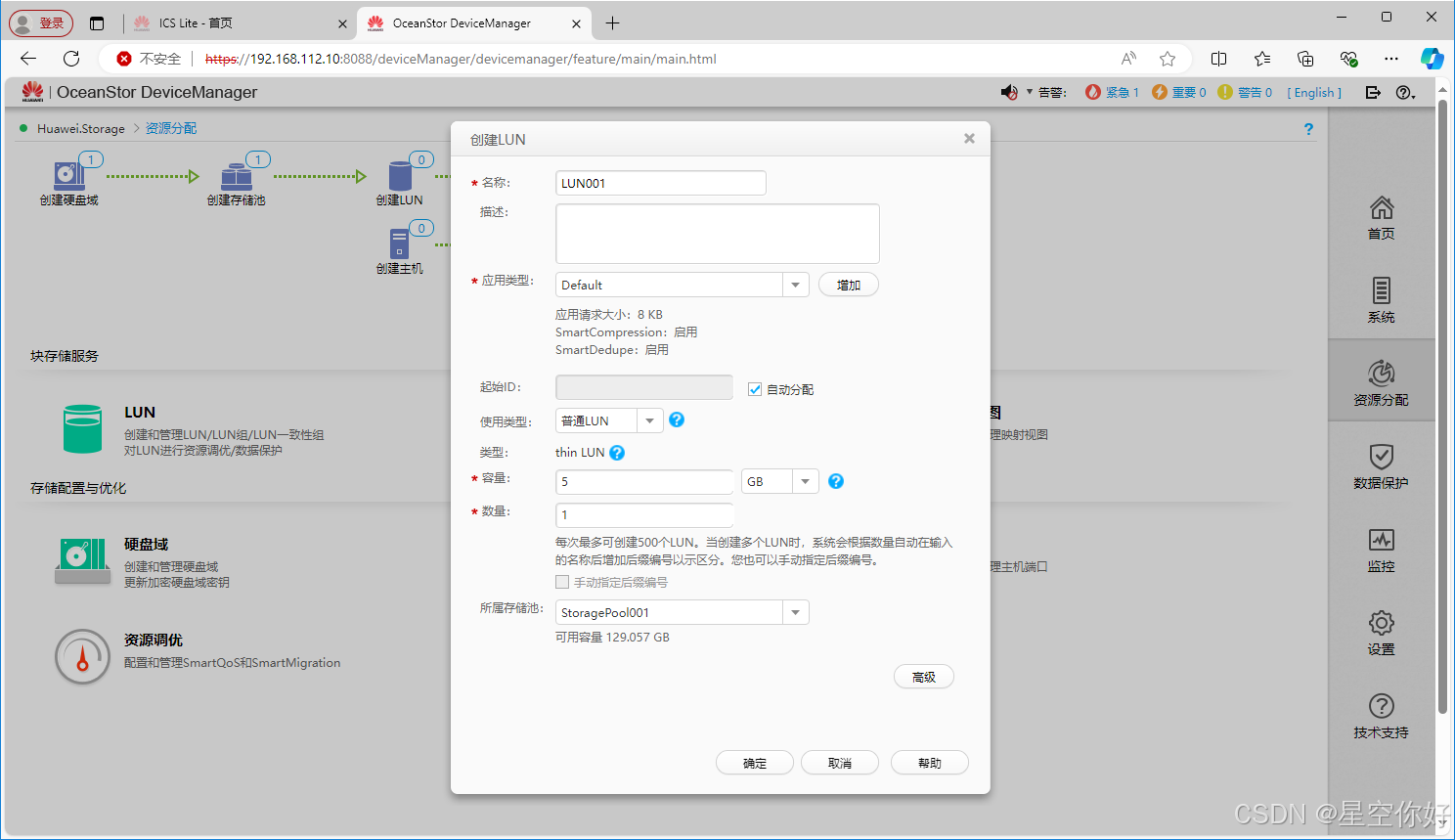
Task: Open Copilot icon in browser toolbar
Action: pyautogui.click(x=1432, y=59)
